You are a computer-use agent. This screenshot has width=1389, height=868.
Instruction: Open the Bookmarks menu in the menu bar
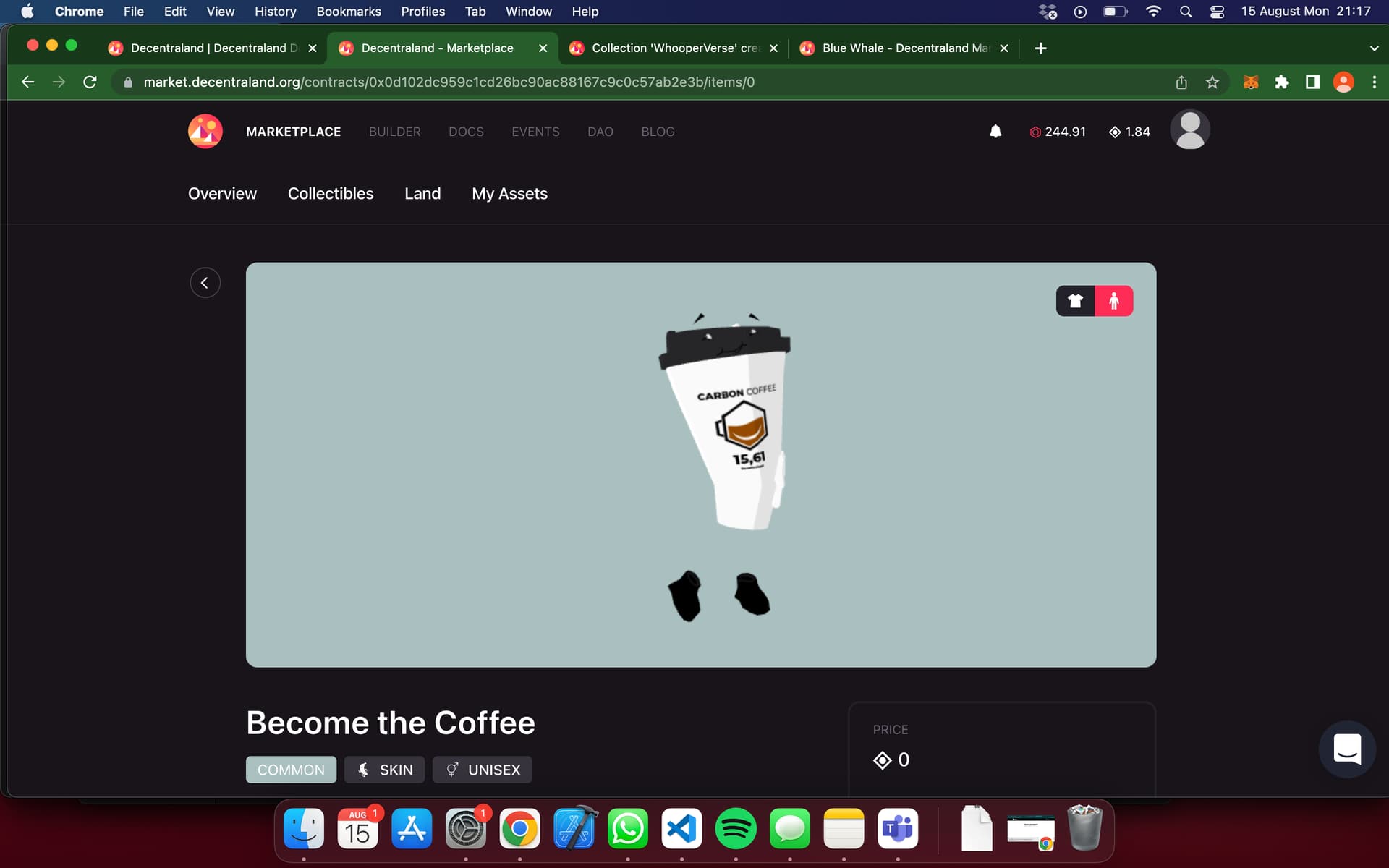click(x=349, y=12)
